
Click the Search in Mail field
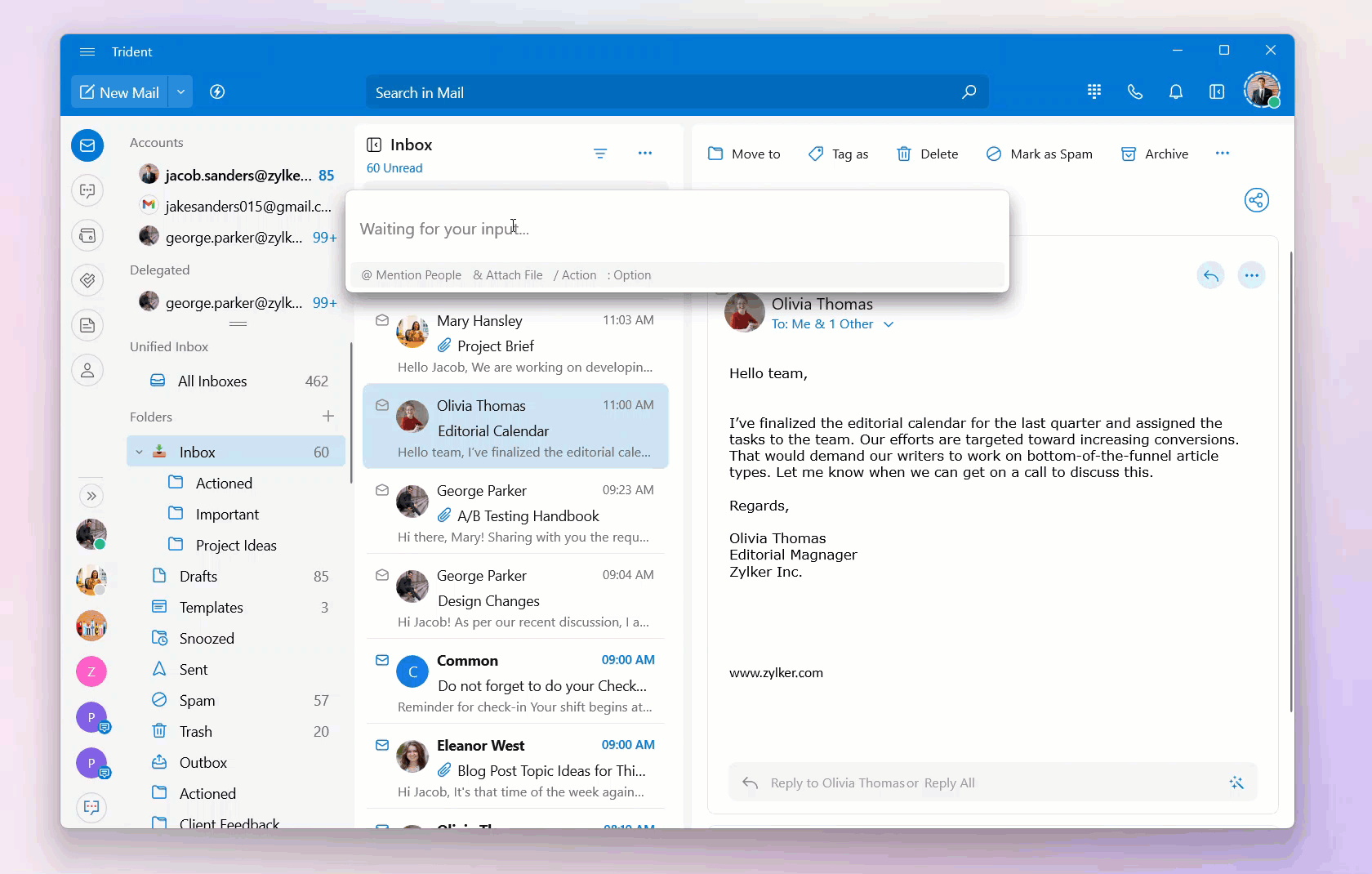click(x=661, y=93)
